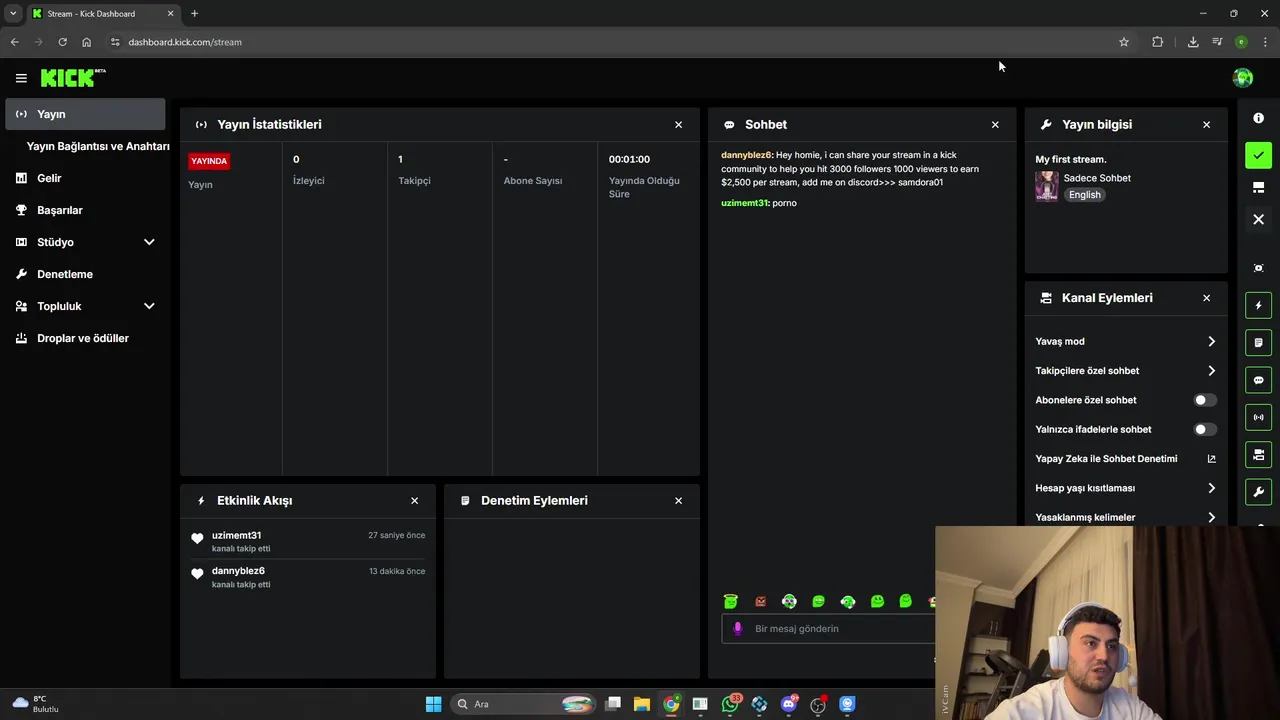
Task: Click the heart icon beside dannyblez6
Action: pyautogui.click(x=197, y=574)
